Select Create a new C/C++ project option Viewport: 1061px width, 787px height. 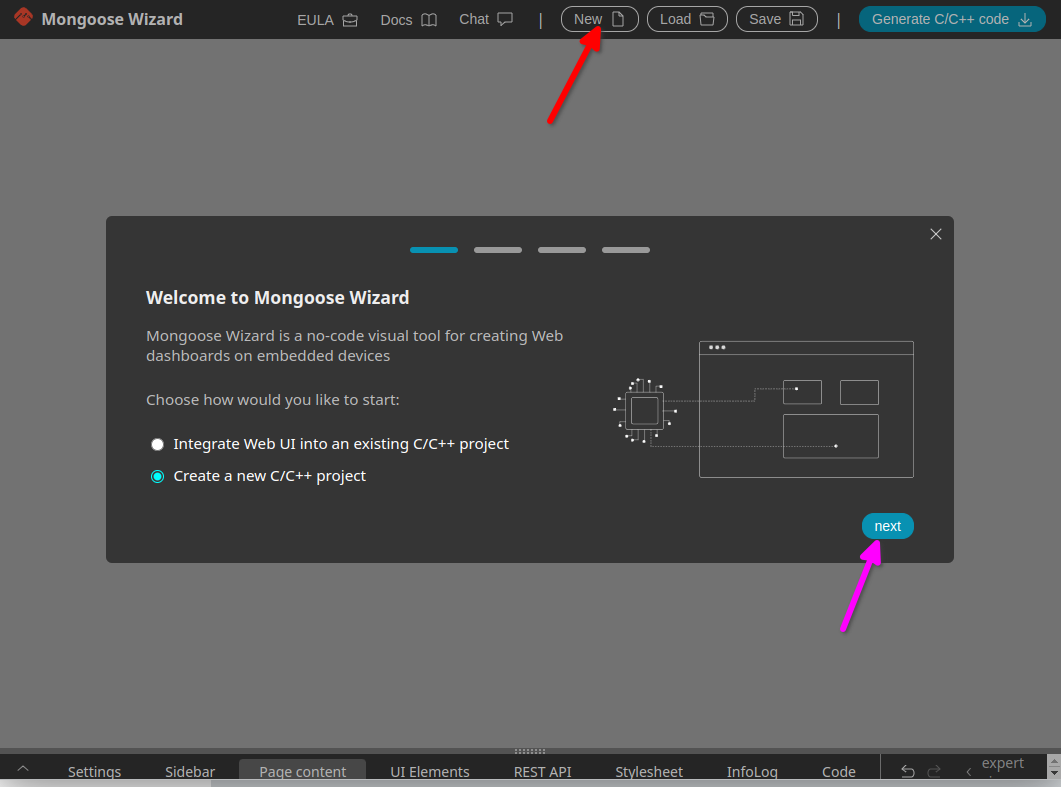pyautogui.click(x=157, y=477)
